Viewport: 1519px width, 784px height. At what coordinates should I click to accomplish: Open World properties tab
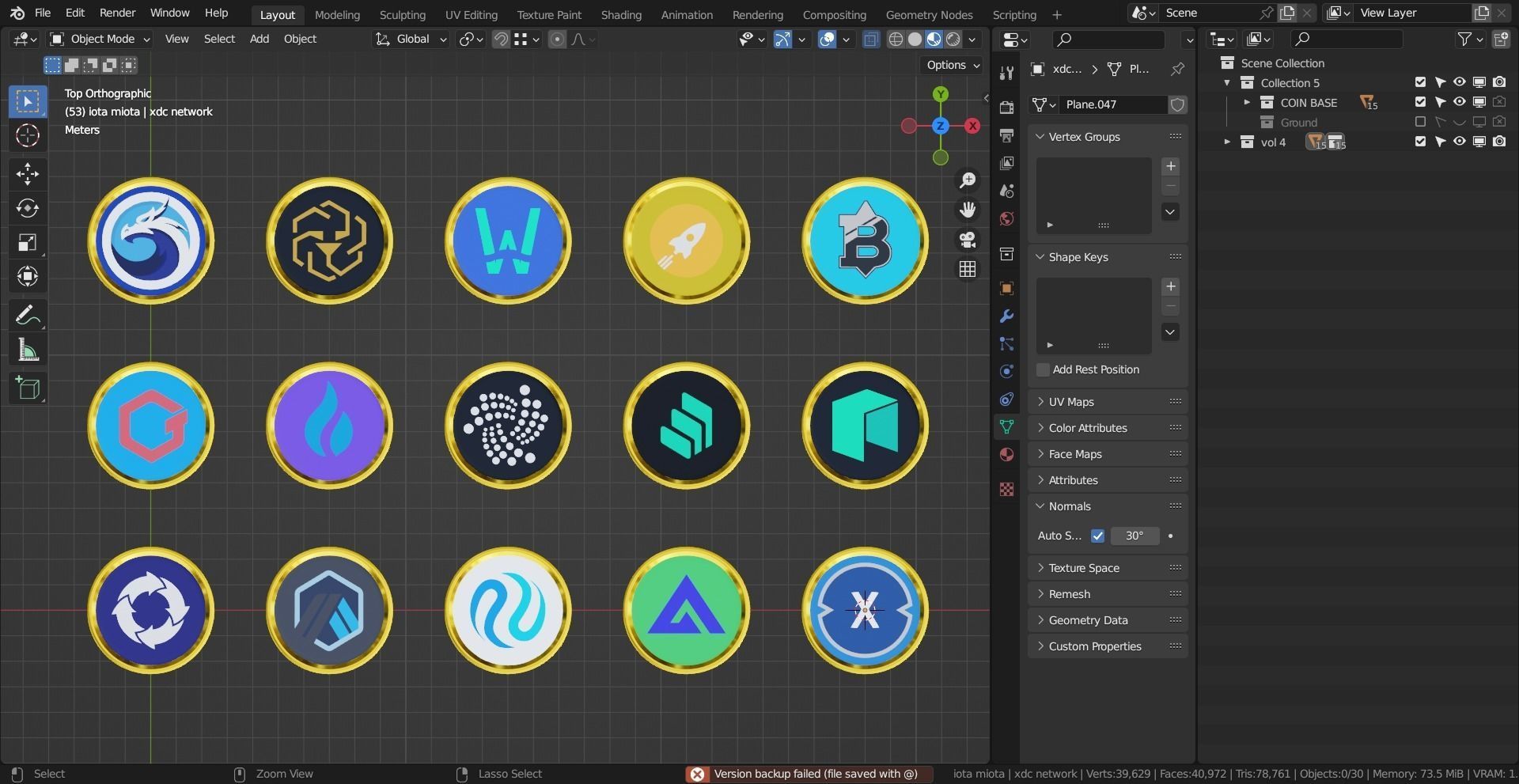[x=1006, y=218]
